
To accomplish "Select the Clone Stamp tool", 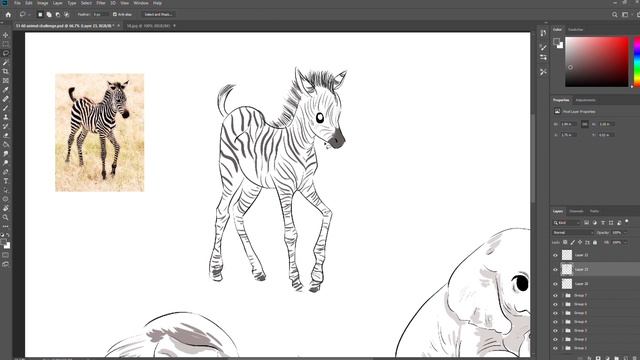I will [x=6, y=117].
